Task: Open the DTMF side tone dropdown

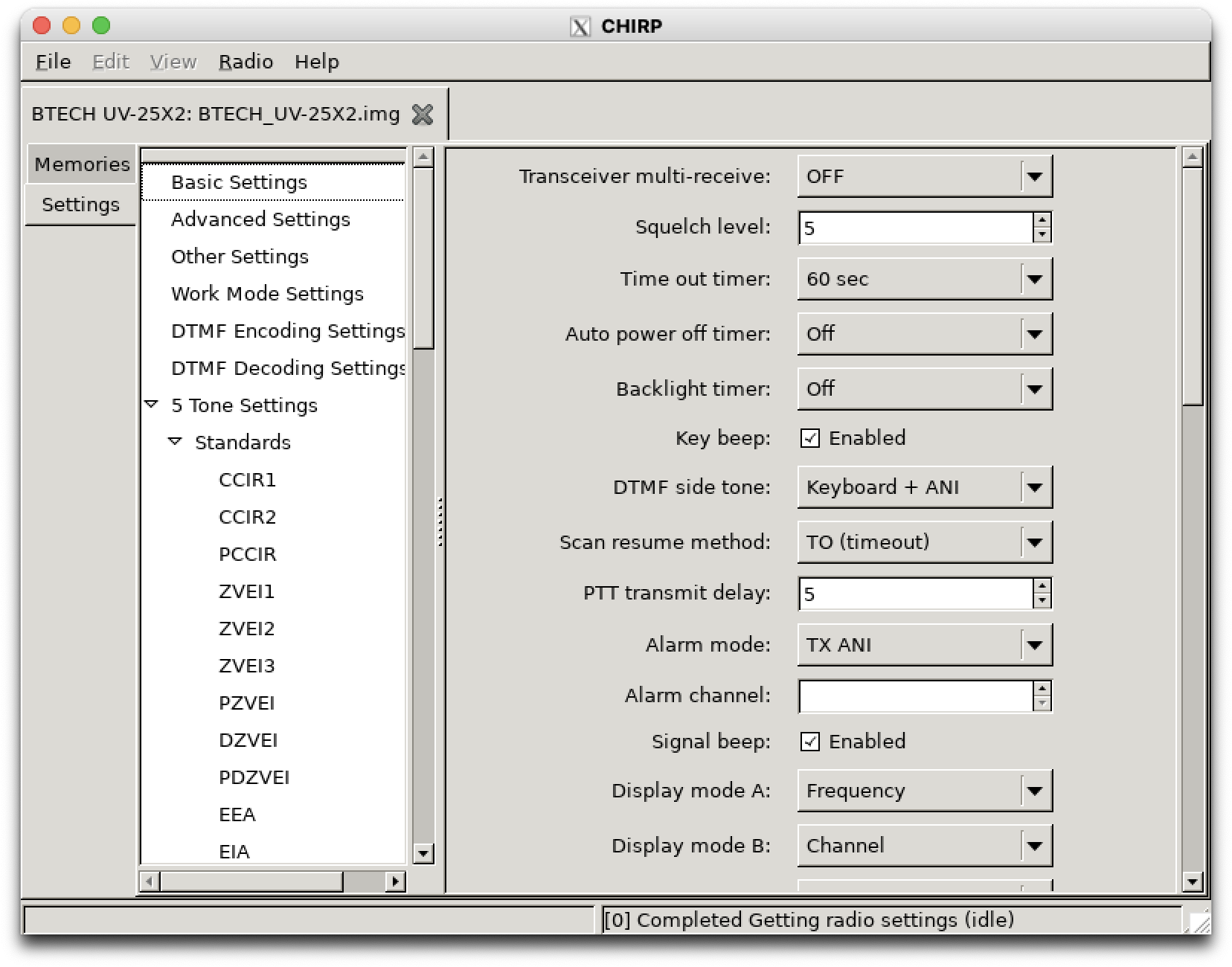Action: pos(925,487)
